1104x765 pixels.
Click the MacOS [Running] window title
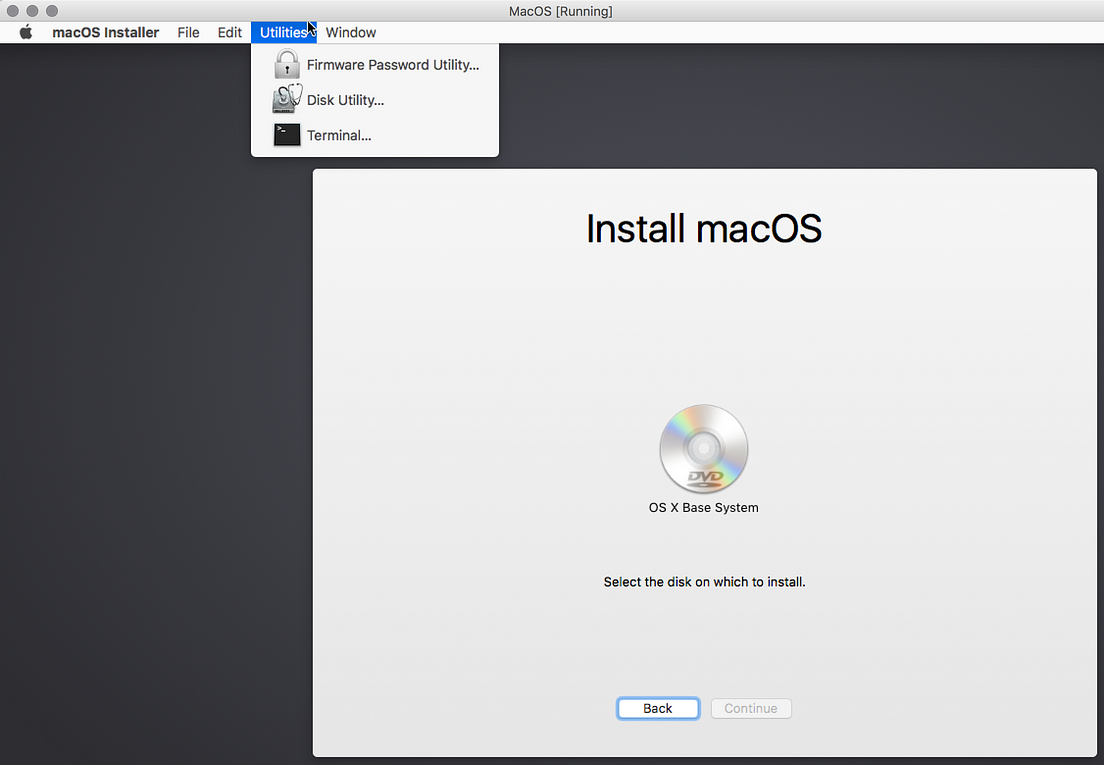[560, 11]
